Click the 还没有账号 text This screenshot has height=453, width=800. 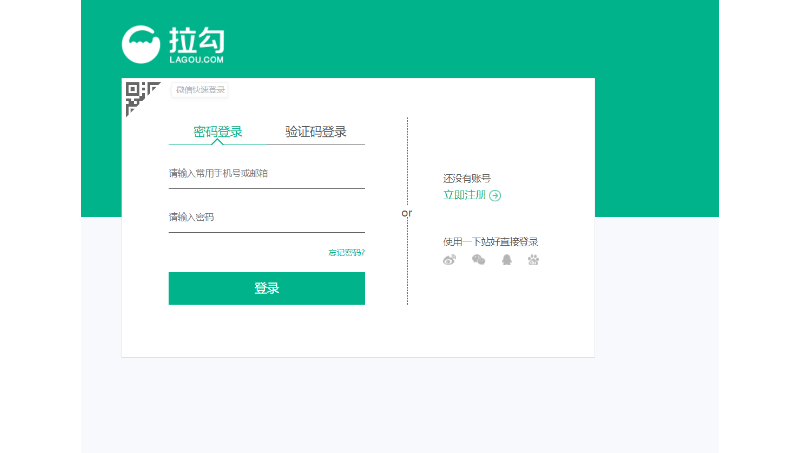click(467, 178)
